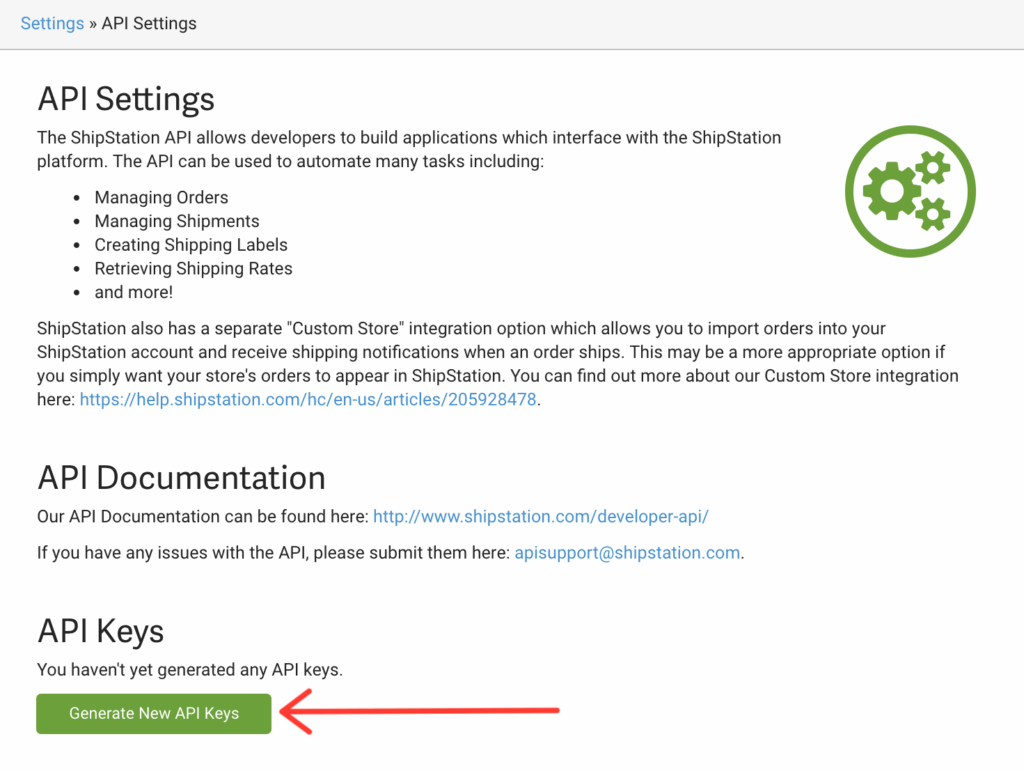This screenshot has height=771, width=1024.
Task: Click the API Documentation heading
Action: pos(181,478)
